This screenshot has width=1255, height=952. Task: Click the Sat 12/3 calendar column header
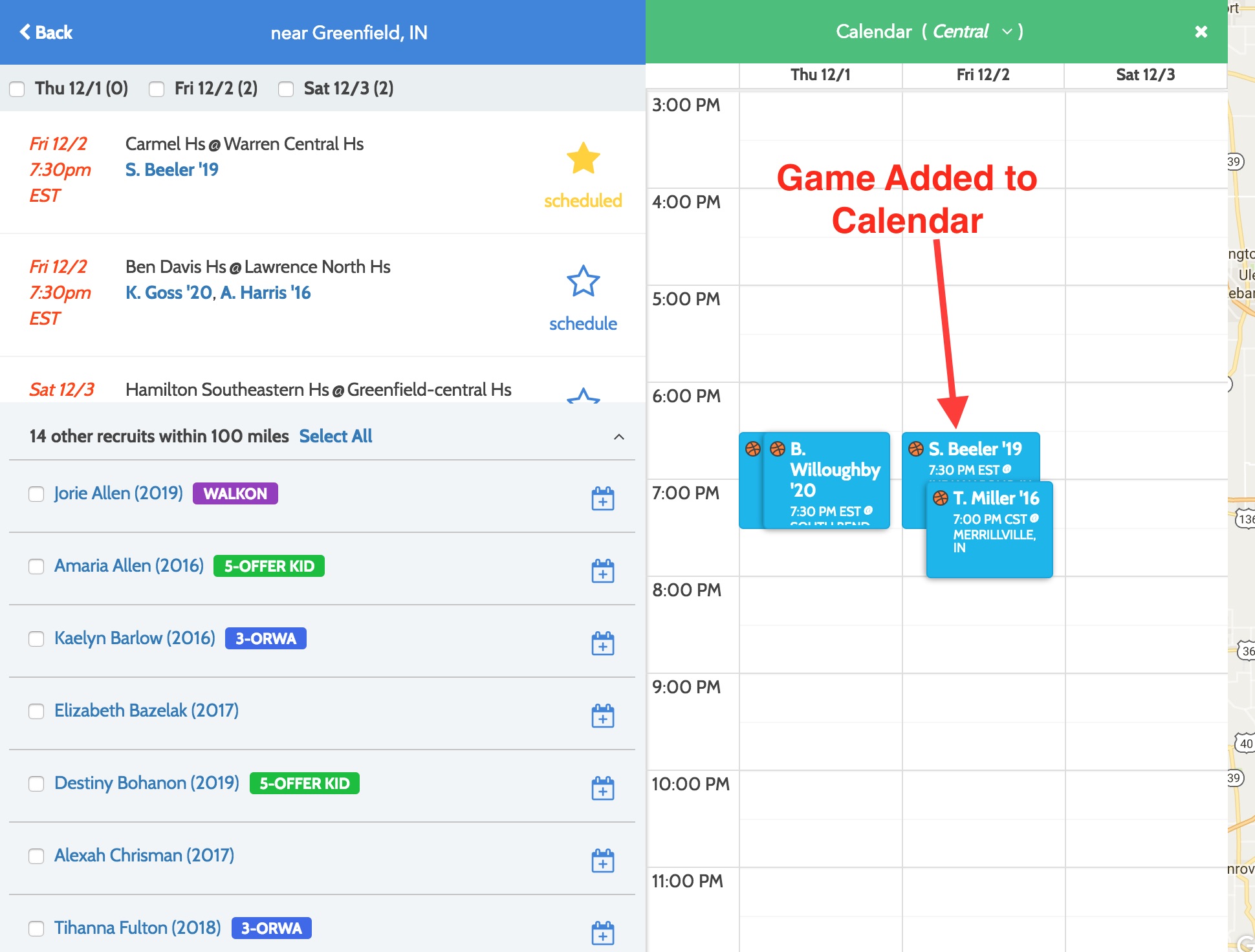1145,75
